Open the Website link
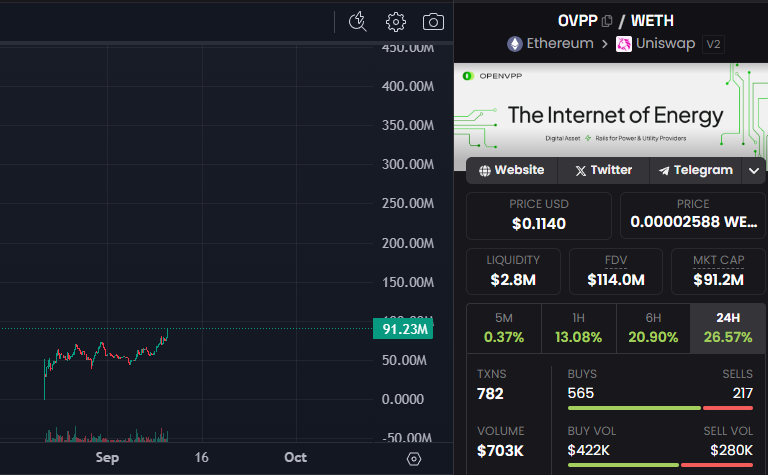The width and height of the screenshot is (768, 475). point(512,170)
